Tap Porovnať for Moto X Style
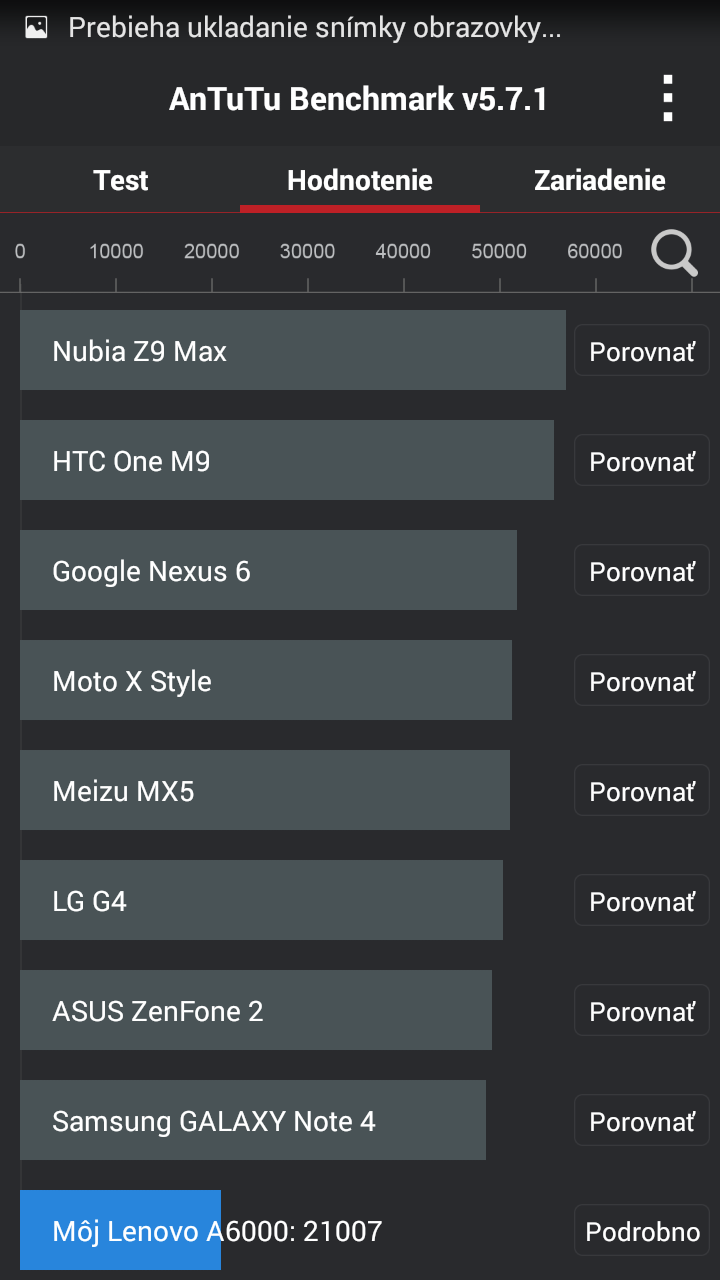Image resolution: width=720 pixels, height=1280 pixels. 641,681
